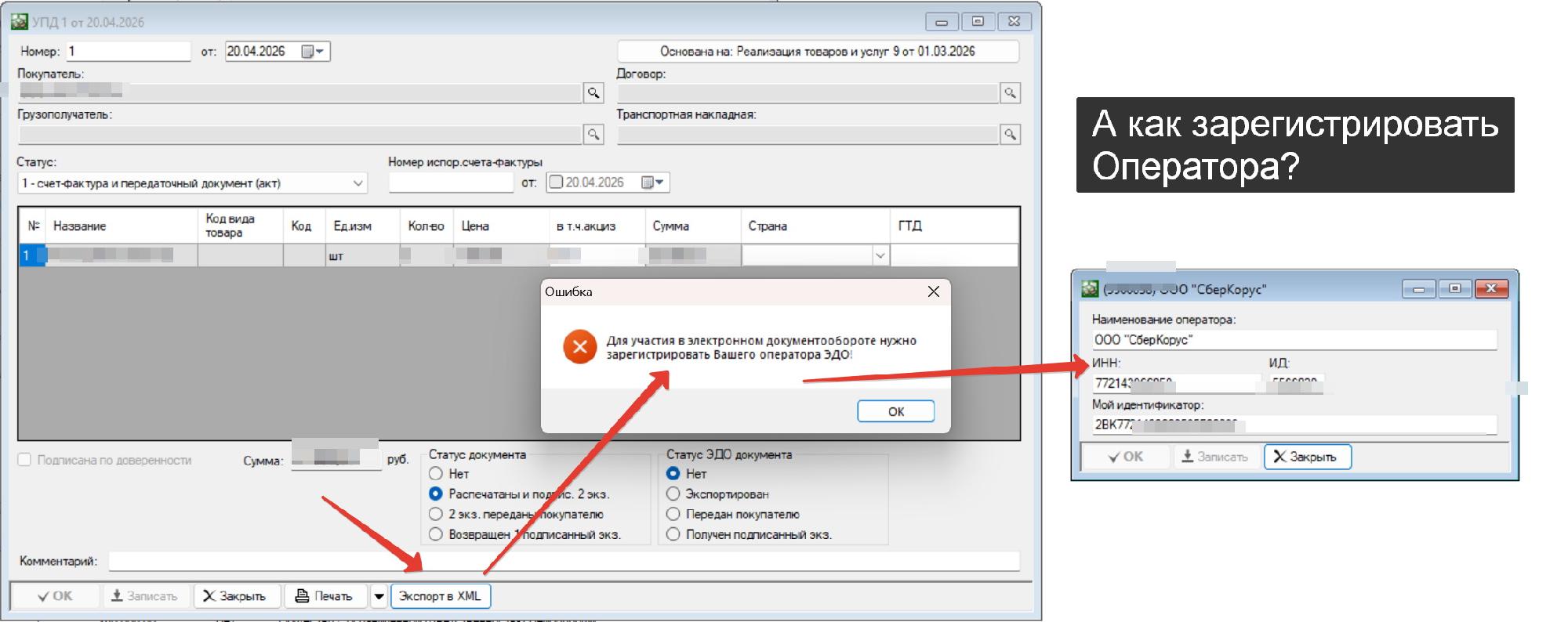Enable the Подписана по доверенности checkbox

point(24,460)
